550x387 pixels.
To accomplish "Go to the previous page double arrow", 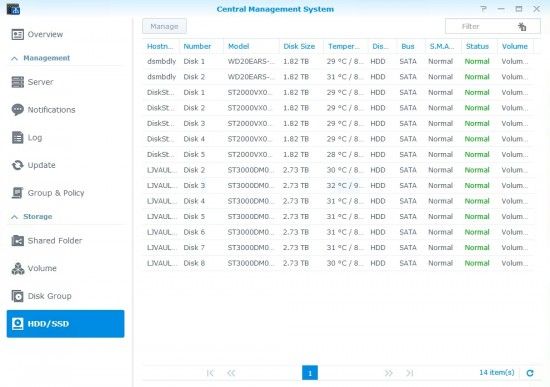I will pos(231,373).
